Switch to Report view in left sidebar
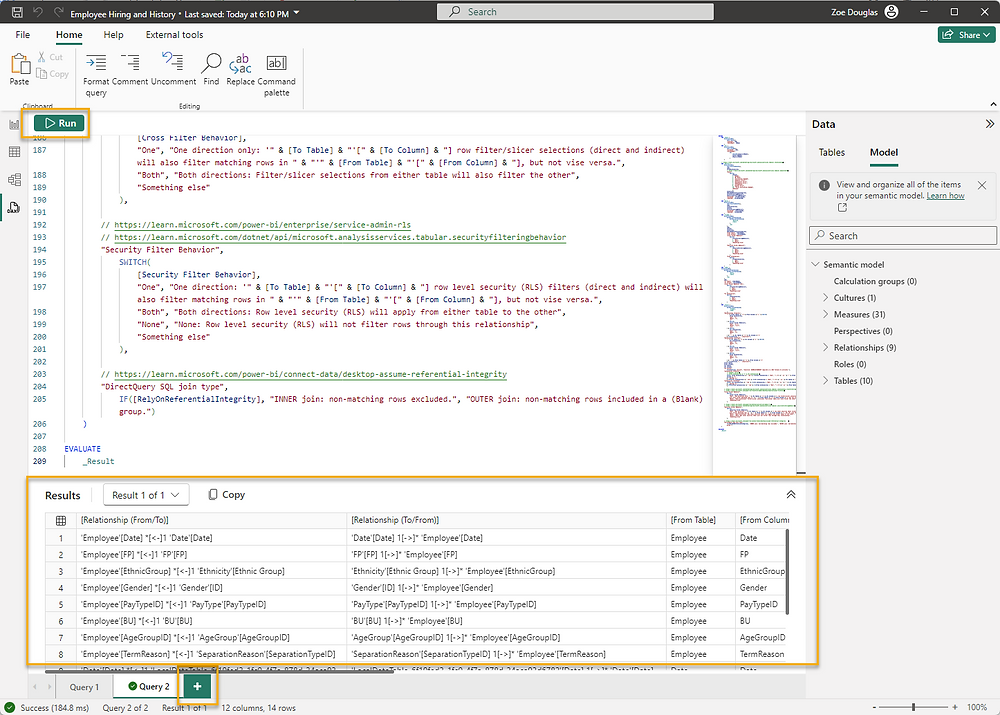Viewport: 1000px width, 715px height. tap(14, 125)
